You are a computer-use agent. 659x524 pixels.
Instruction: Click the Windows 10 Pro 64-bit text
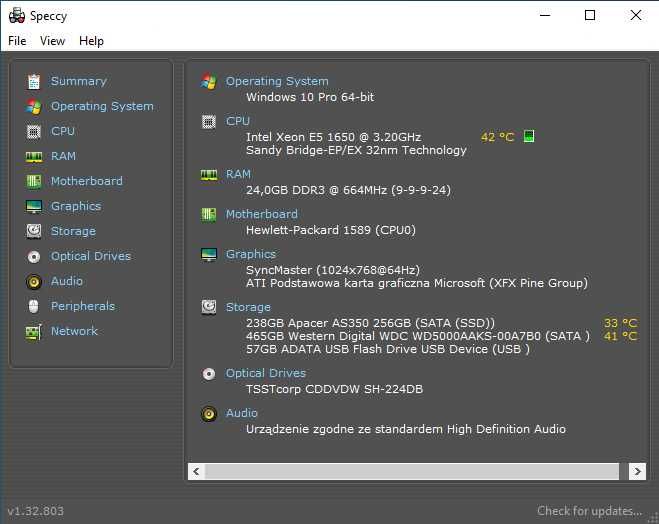click(x=310, y=97)
